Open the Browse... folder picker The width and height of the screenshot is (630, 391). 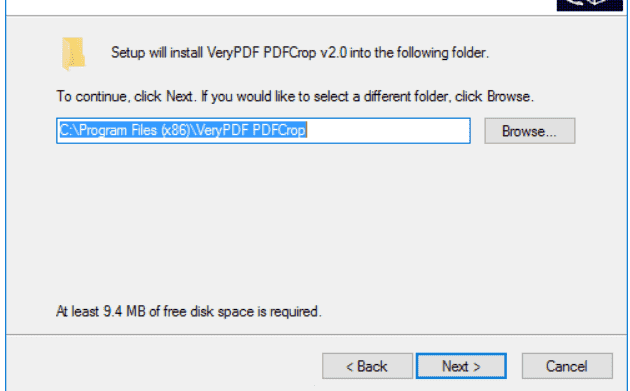coord(530,131)
